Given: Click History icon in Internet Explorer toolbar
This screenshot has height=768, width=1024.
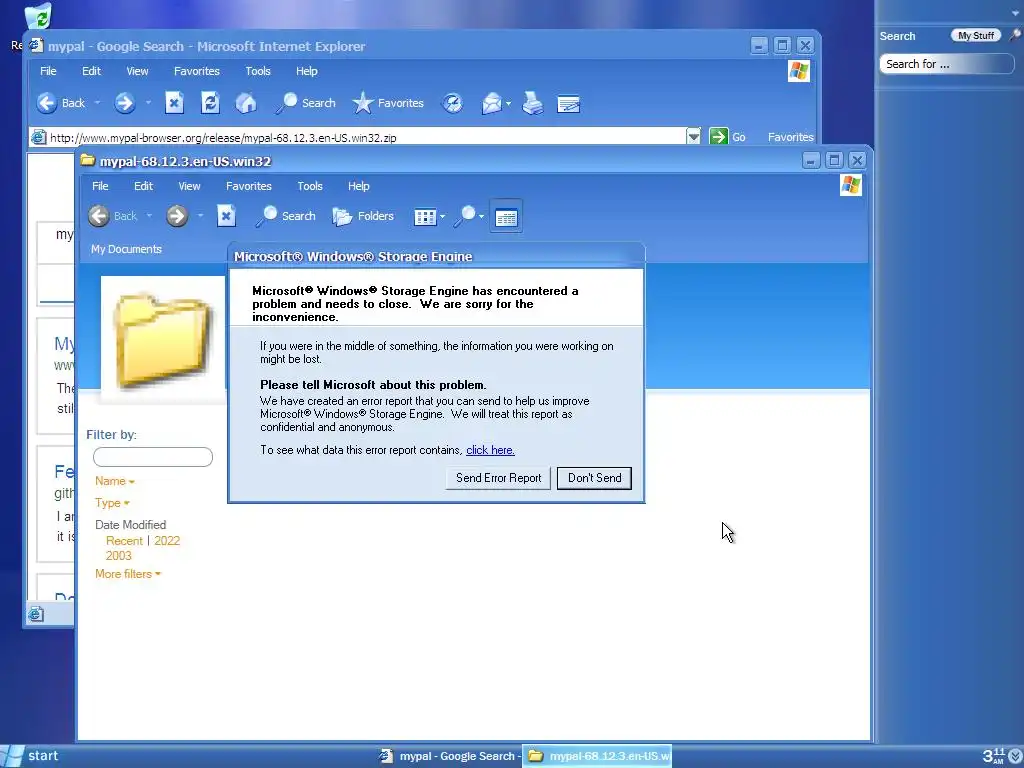Looking at the screenshot, I should pos(453,103).
